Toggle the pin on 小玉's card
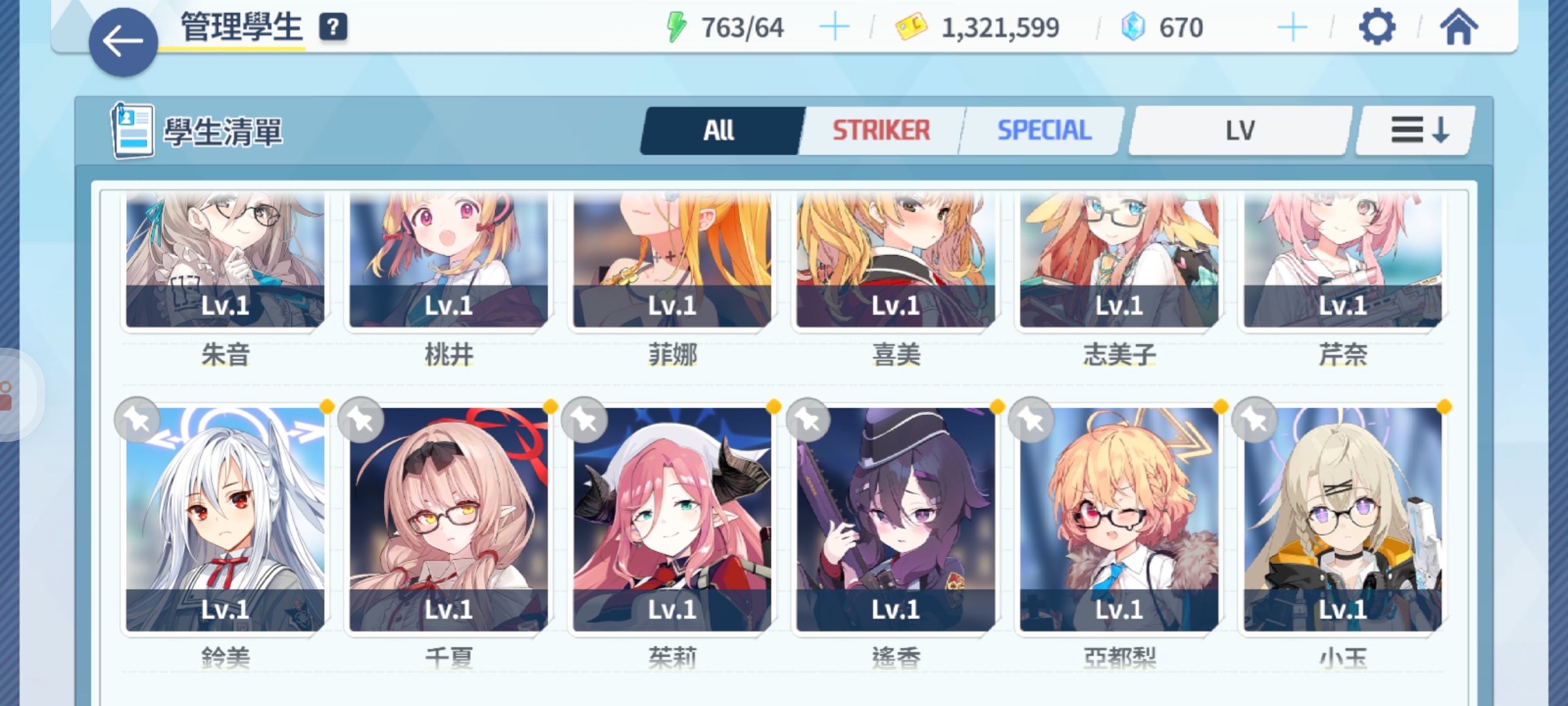The image size is (1568, 706). point(1254,420)
